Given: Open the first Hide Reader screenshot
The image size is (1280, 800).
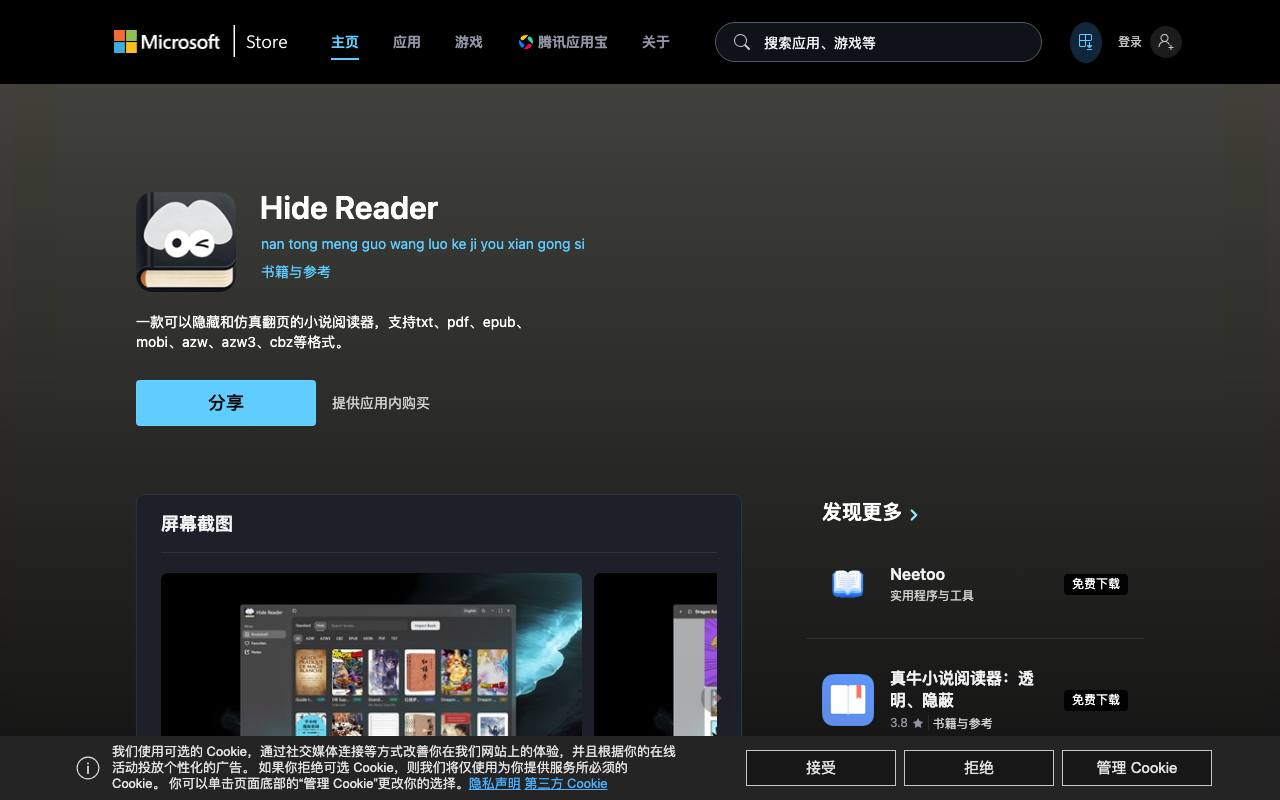Looking at the screenshot, I should pyautogui.click(x=371, y=655).
